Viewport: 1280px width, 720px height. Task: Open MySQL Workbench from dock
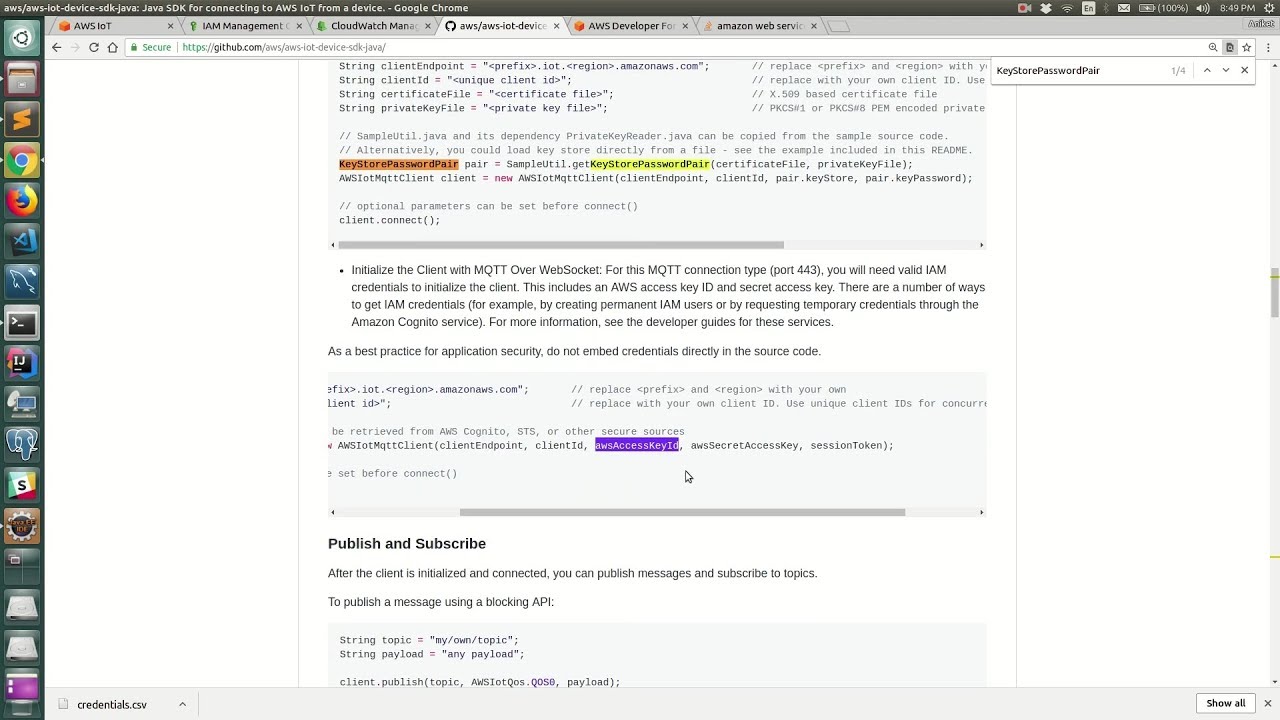[22, 282]
